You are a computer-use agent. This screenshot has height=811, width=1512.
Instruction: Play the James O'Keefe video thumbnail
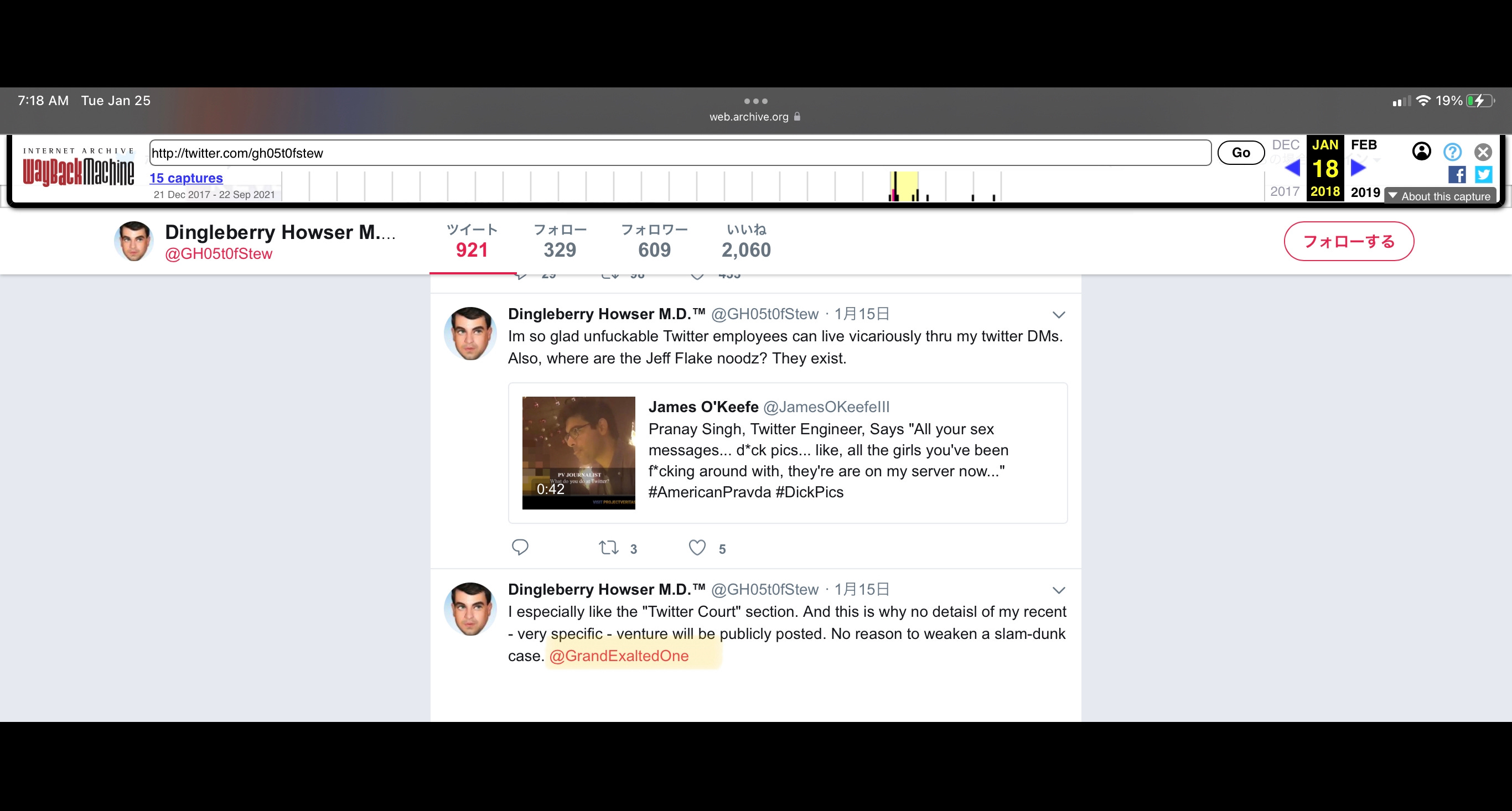[579, 453]
